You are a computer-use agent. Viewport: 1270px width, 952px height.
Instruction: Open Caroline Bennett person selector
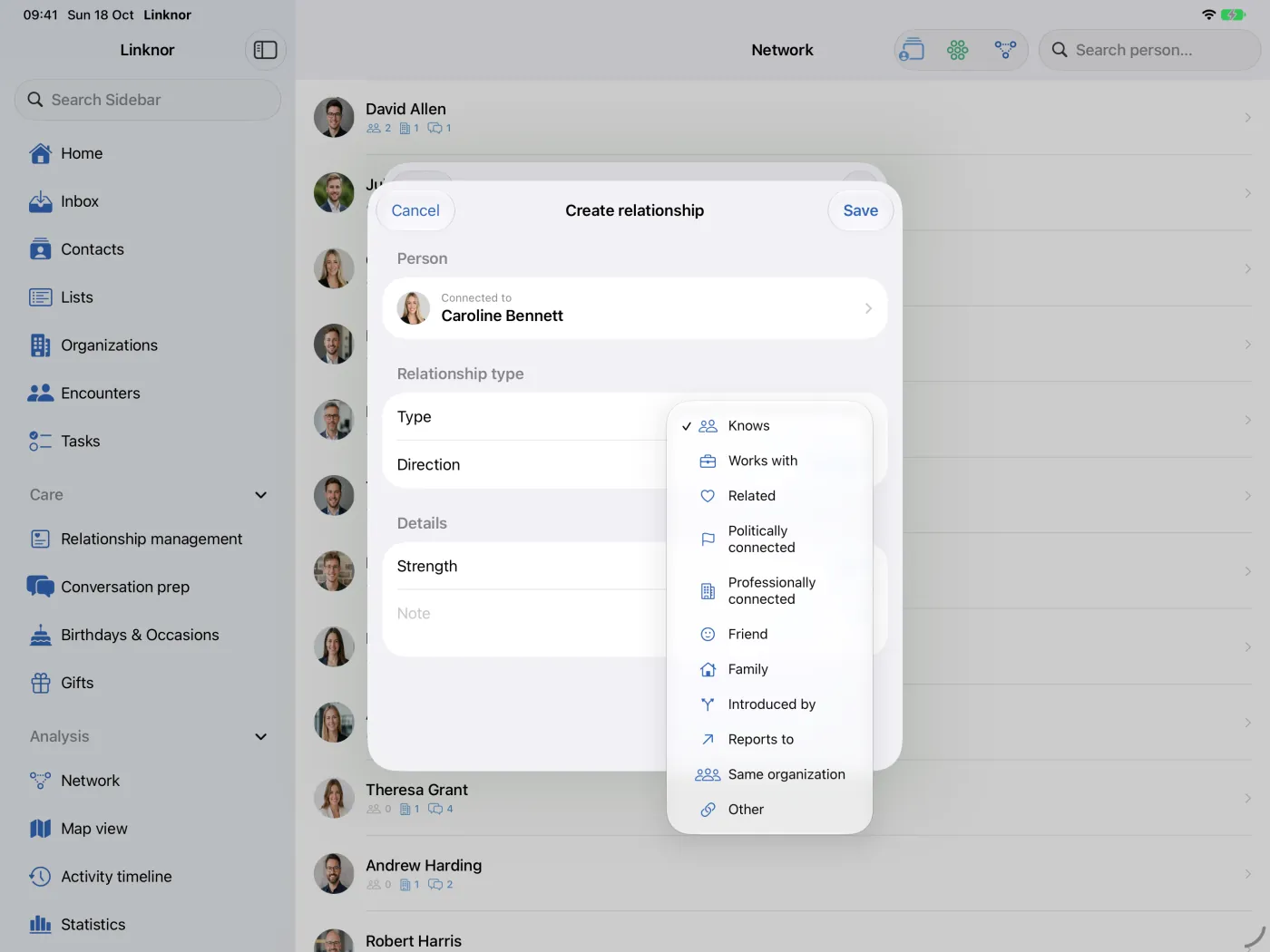point(635,308)
